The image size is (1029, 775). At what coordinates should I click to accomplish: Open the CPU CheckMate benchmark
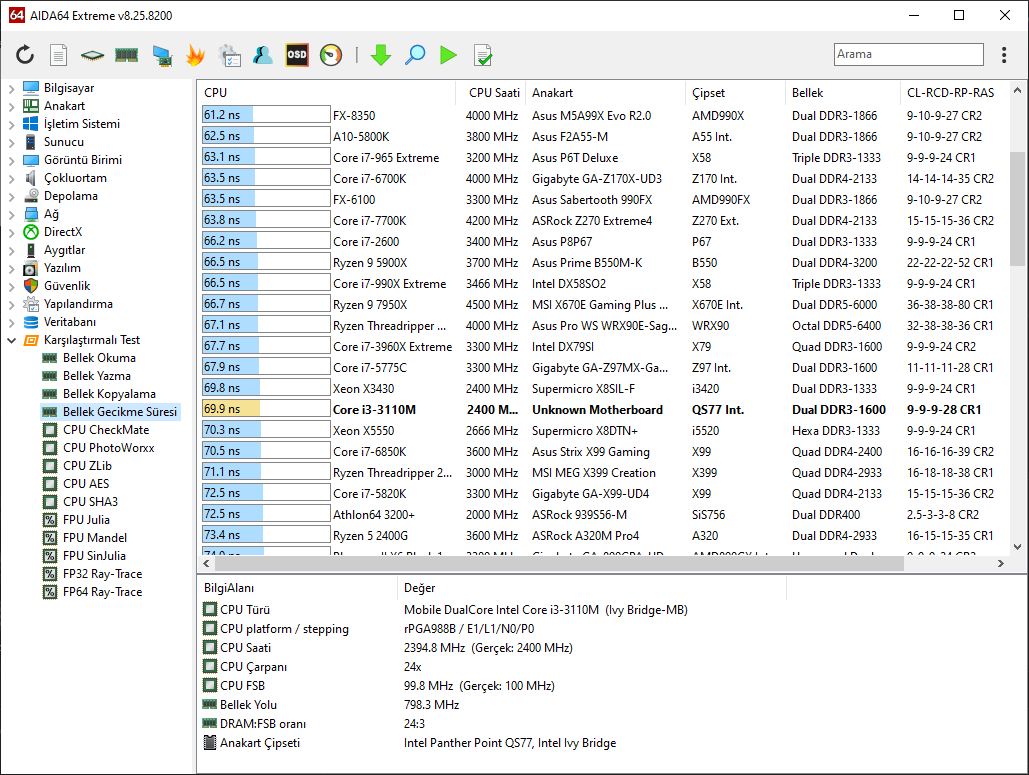point(106,430)
